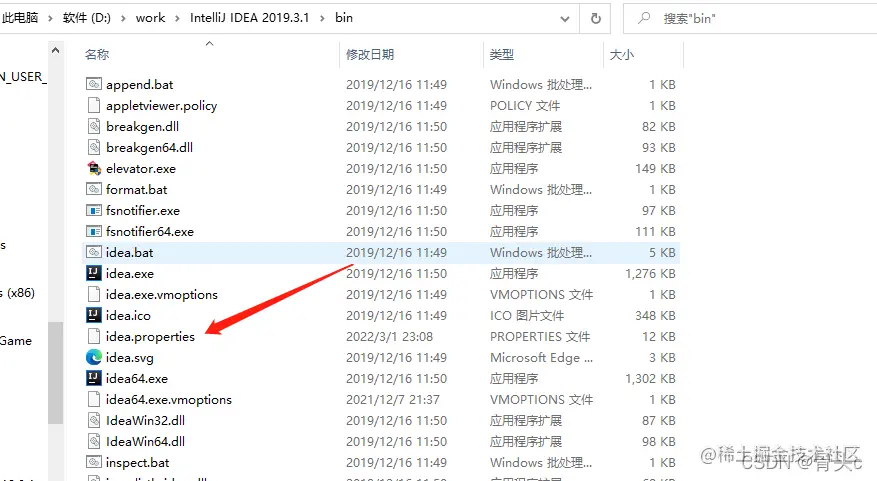Click the format.bat file icon

tap(94, 189)
